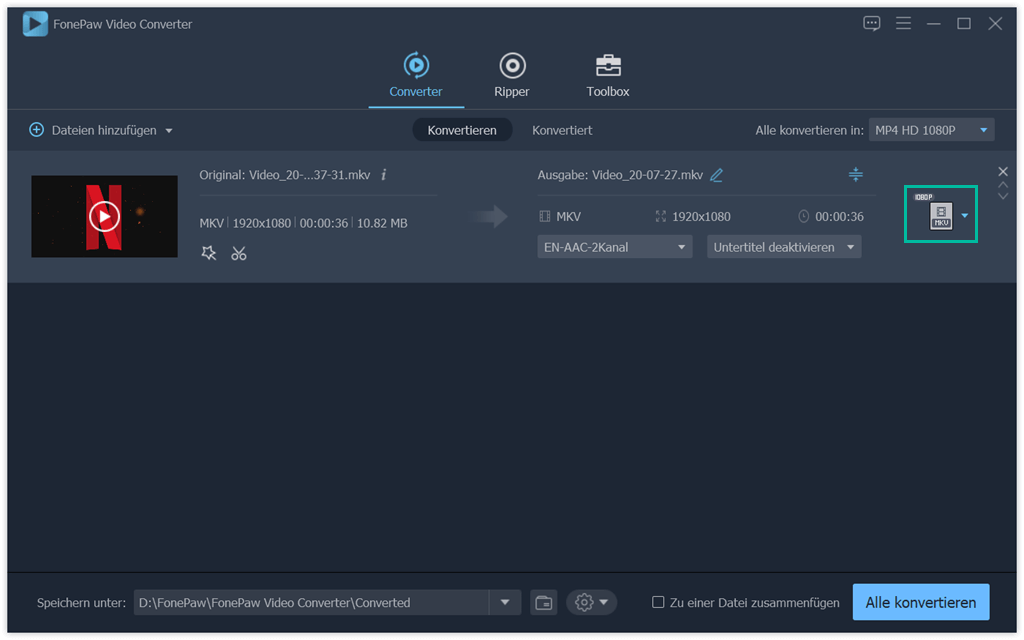Open the MKV 1080P output format selector
Image resolution: width=1024 pixels, height=640 pixels.
(x=940, y=214)
